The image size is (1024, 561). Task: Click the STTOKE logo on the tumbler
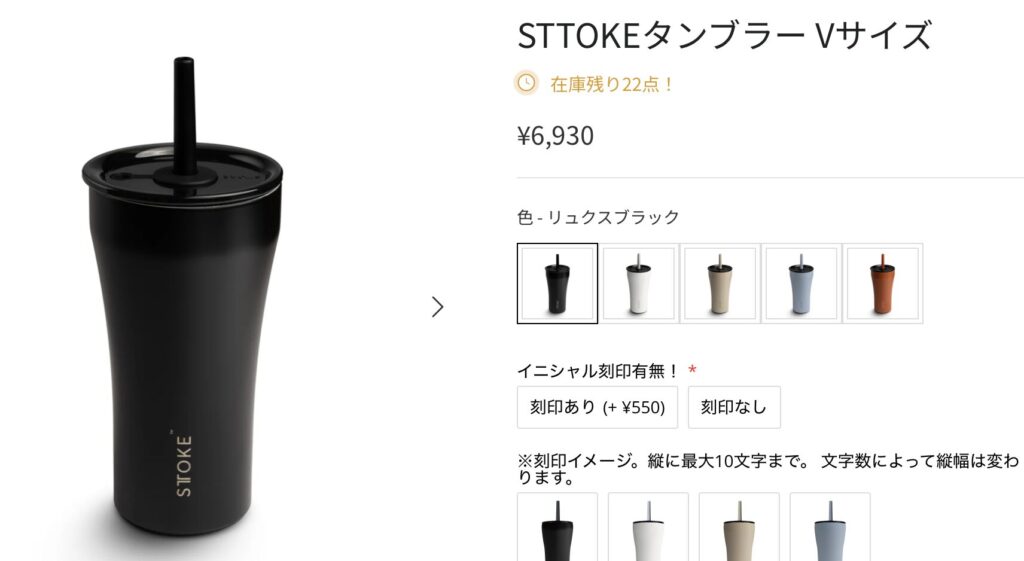click(184, 464)
